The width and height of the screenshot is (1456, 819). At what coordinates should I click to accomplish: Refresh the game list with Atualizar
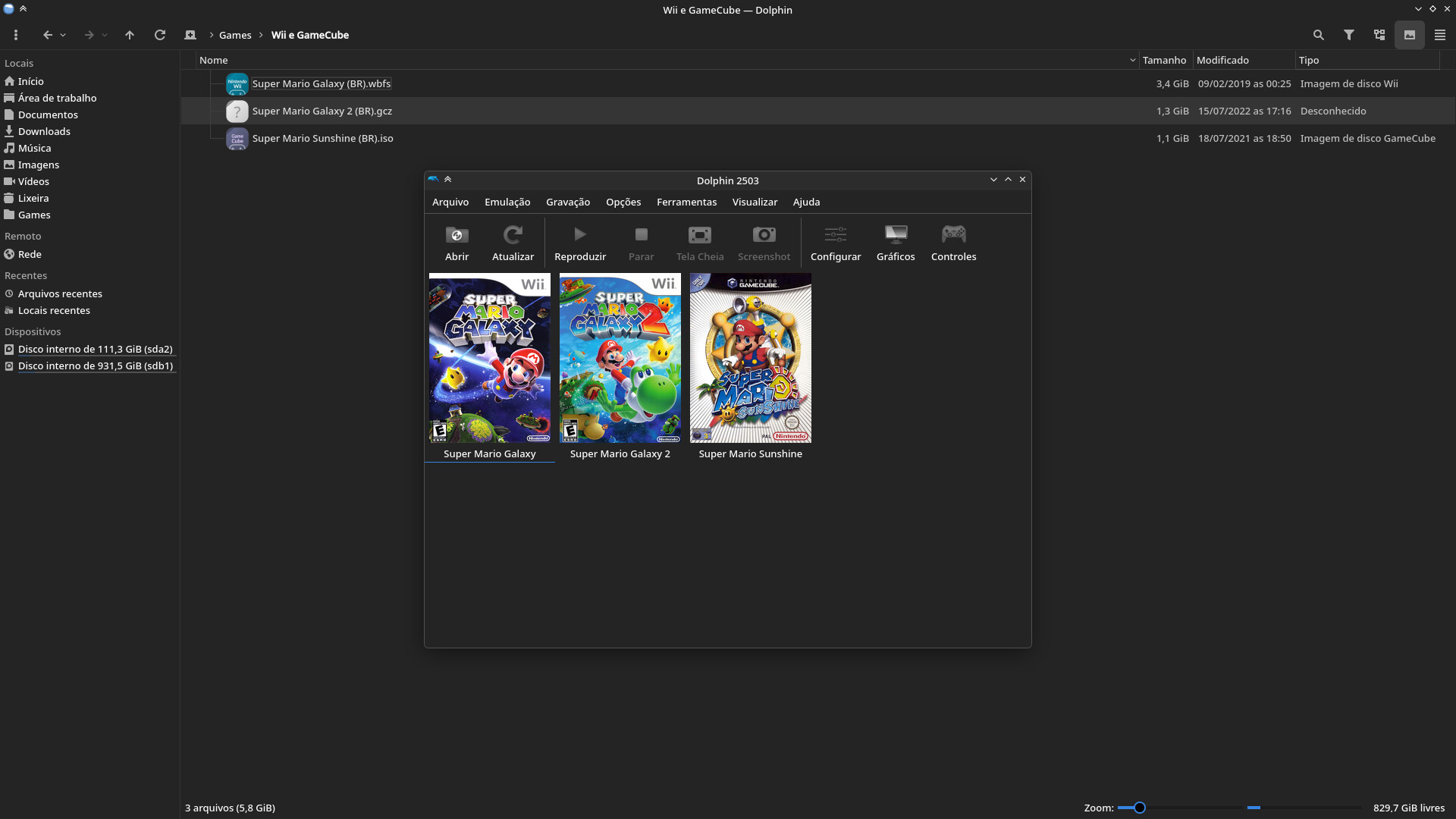pyautogui.click(x=513, y=235)
